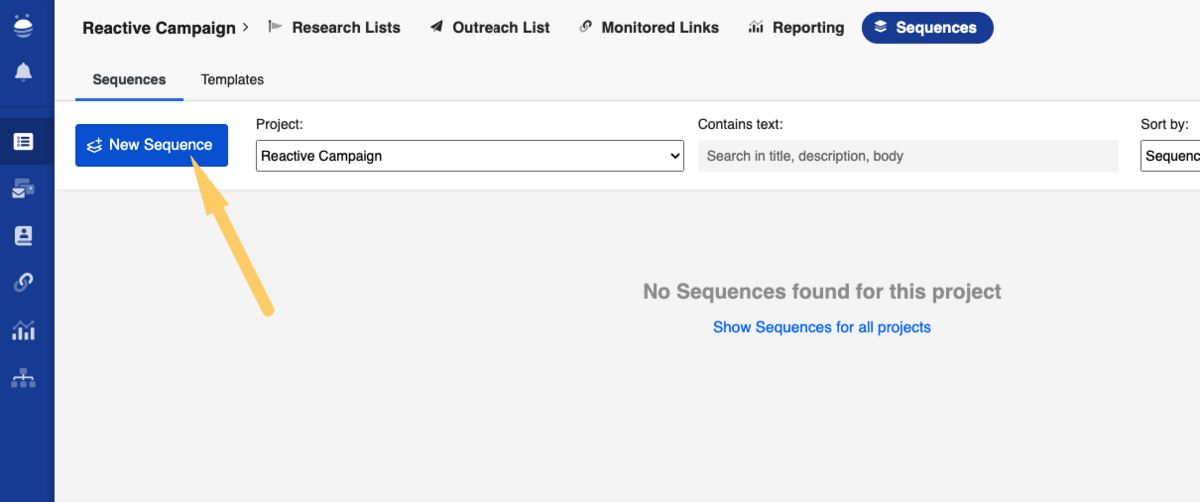
Task: Open the mail inbox icon in sidebar
Action: (x=23, y=189)
